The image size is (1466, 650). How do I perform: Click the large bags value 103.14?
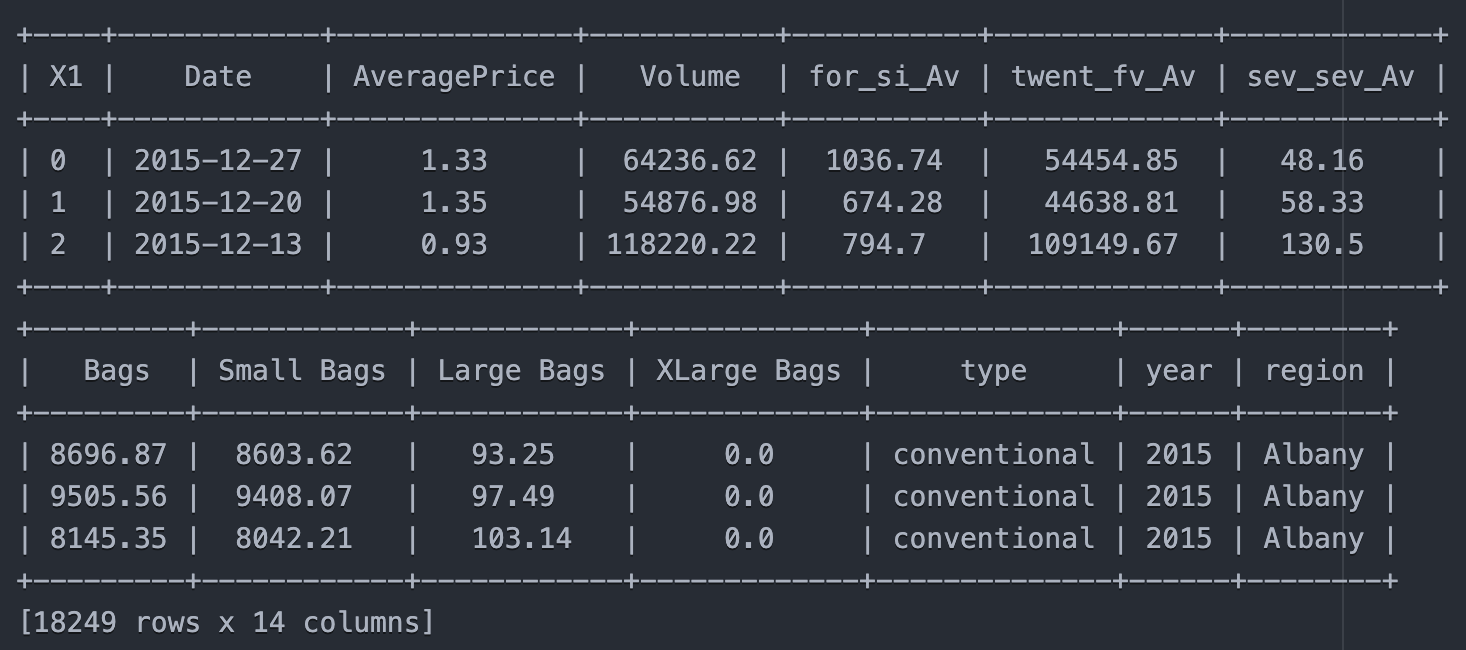pyautogui.click(x=521, y=539)
